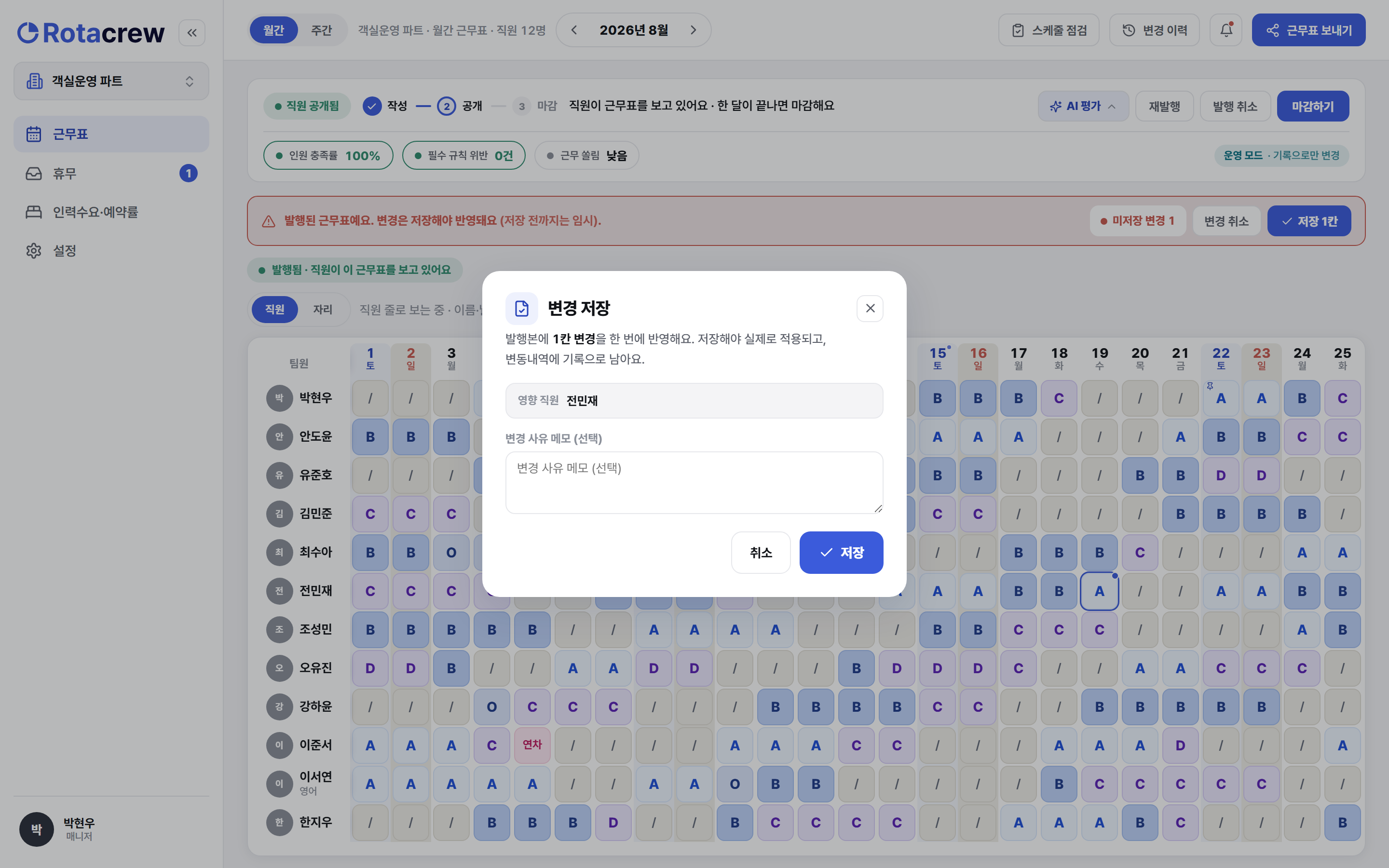Click step 3 마감 circle indicator
This screenshot has height=868, width=1389.
coord(521,106)
